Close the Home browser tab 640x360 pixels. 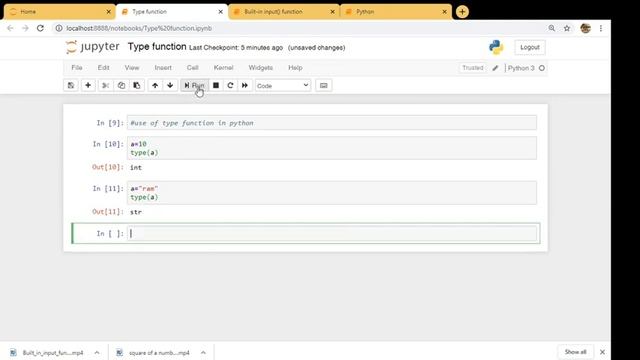tap(109, 12)
